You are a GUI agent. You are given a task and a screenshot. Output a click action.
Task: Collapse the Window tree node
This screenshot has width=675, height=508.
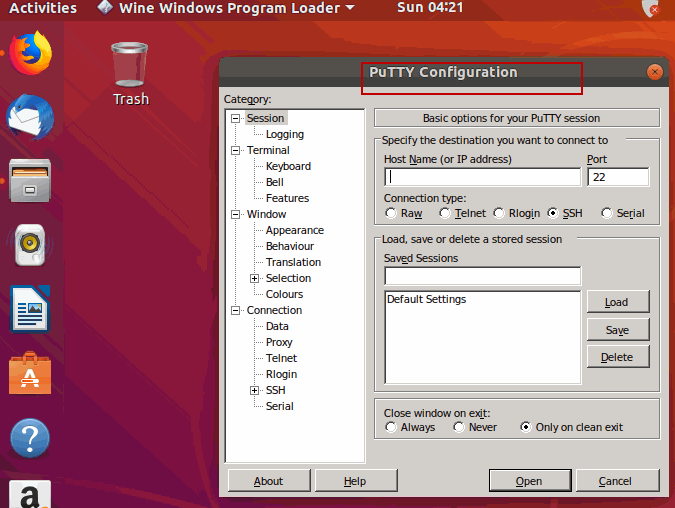235,214
